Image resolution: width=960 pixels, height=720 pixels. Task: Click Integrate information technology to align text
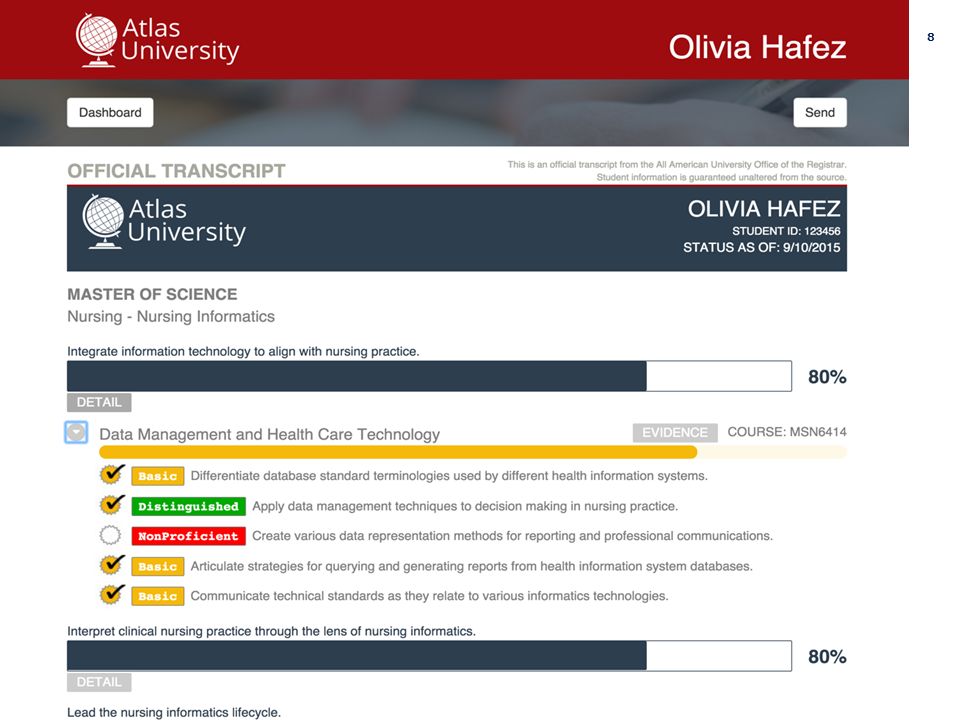[x=243, y=351]
